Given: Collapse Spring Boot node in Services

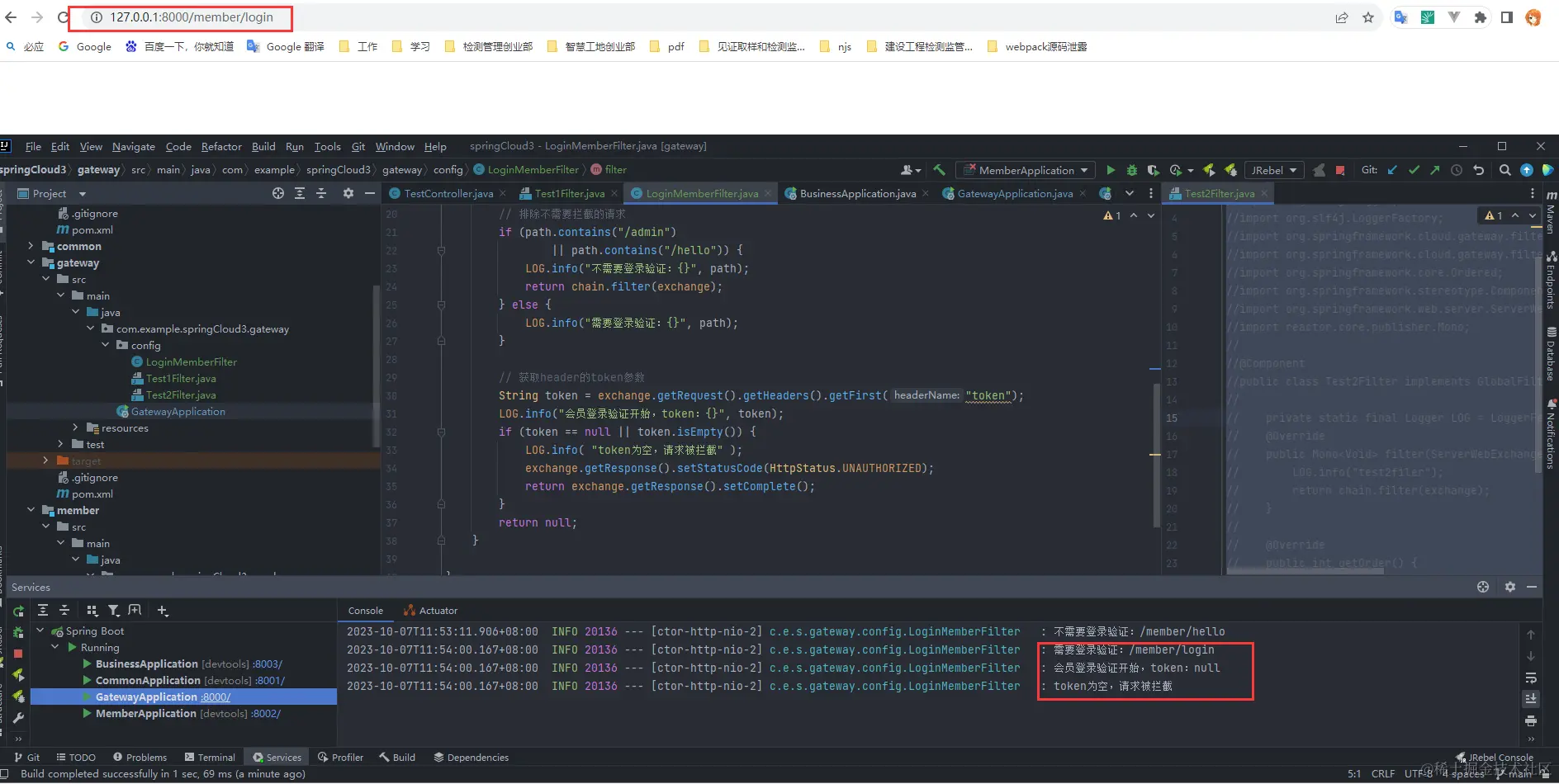Looking at the screenshot, I should point(40,631).
